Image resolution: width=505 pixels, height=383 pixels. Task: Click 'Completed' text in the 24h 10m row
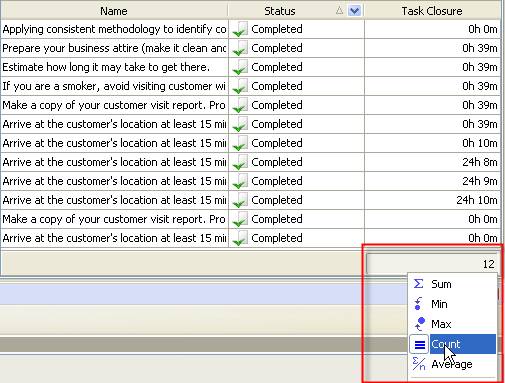[277, 200]
